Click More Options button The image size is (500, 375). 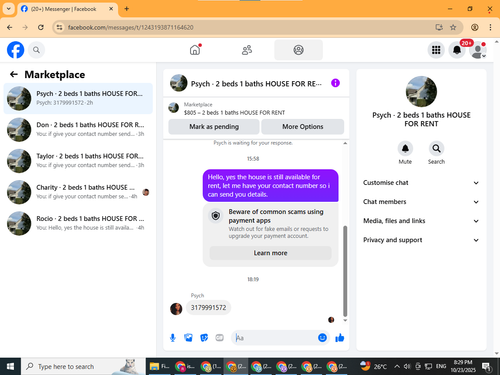(303, 127)
